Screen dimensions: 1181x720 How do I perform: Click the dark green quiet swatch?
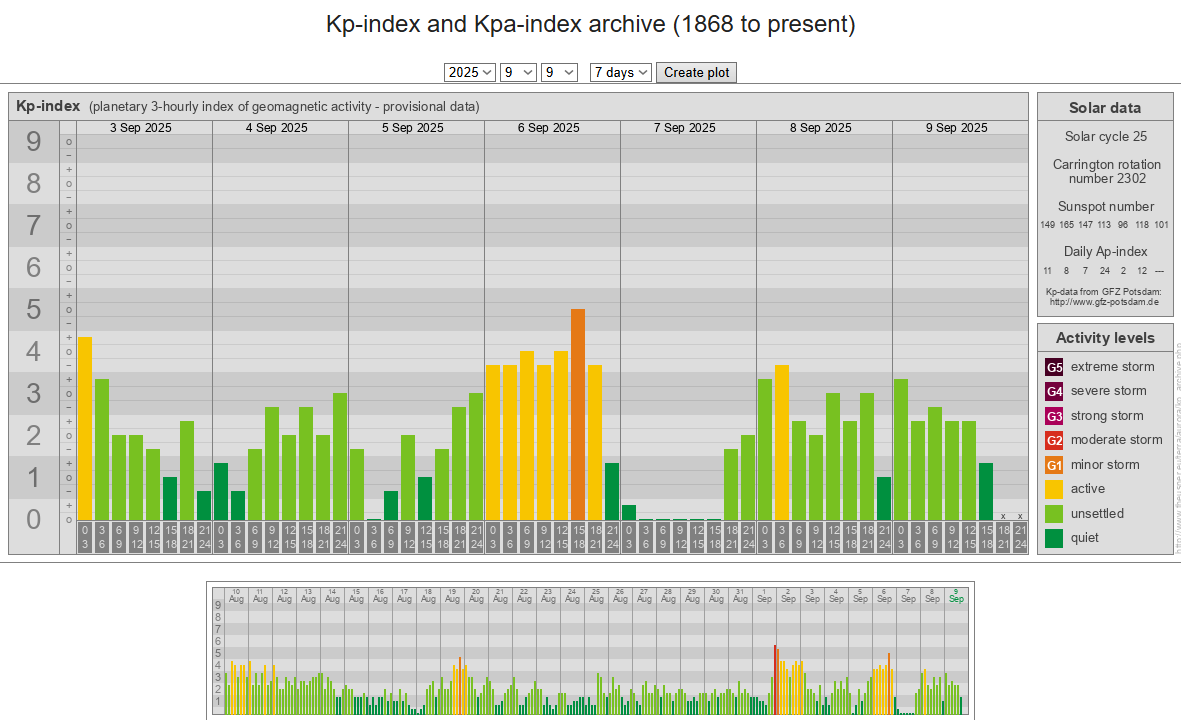[1054, 538]
